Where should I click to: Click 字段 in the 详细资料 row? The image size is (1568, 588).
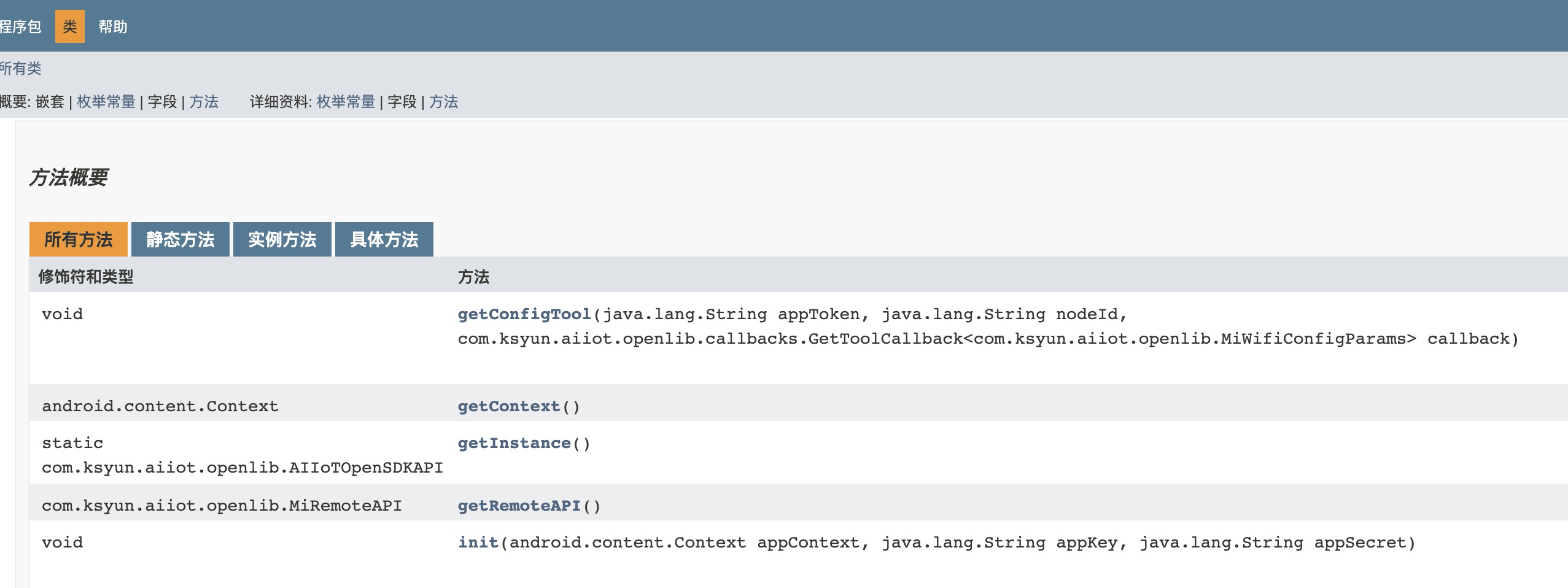pos(402,102)
